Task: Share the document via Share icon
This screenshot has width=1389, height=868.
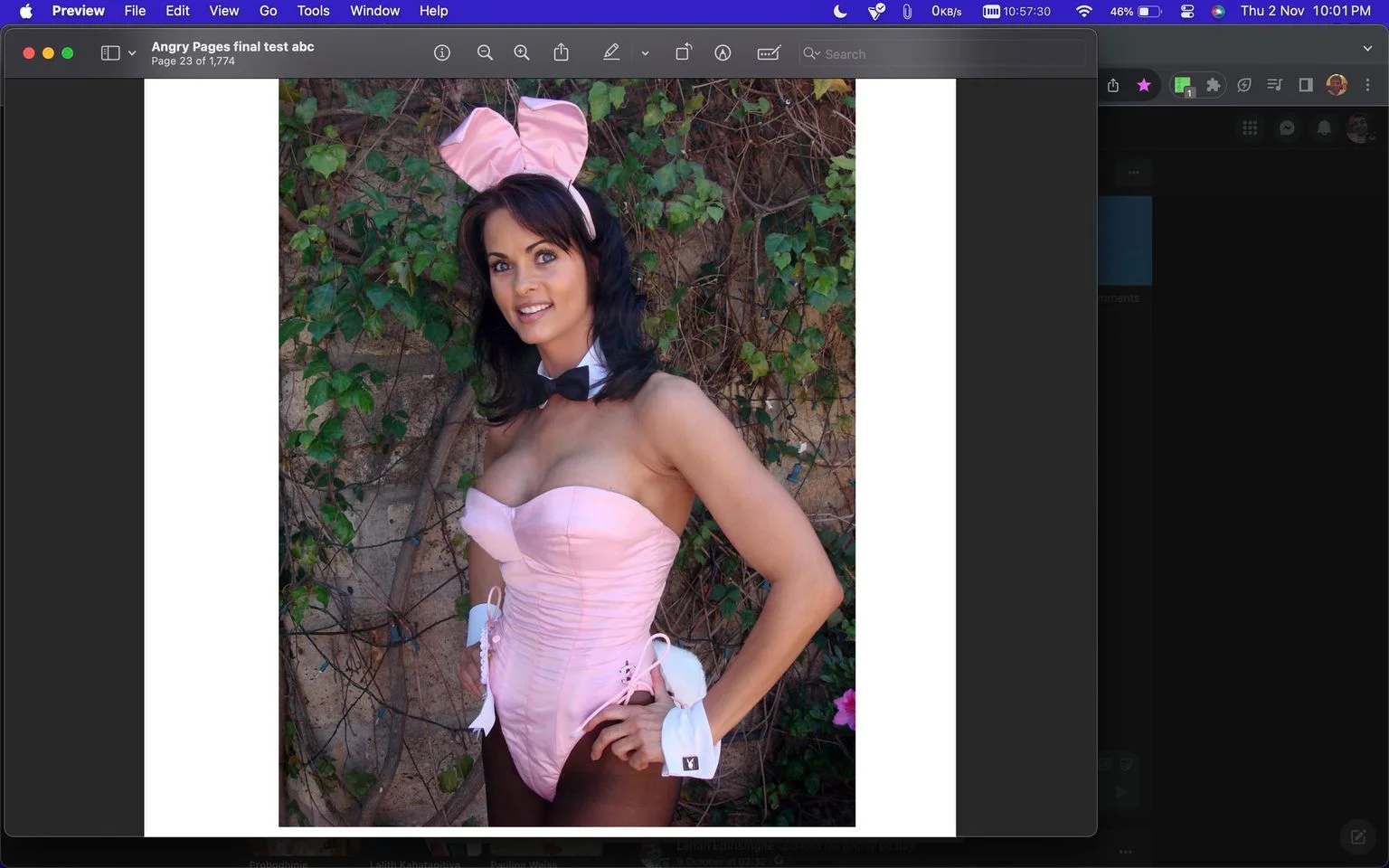Action: pos(562,52)
